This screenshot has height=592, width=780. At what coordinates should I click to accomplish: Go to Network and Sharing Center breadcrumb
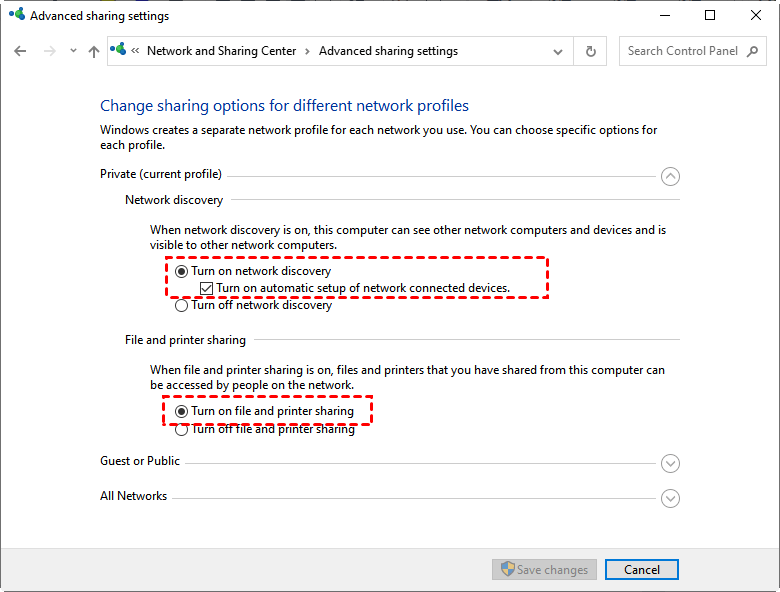[221, 51]
